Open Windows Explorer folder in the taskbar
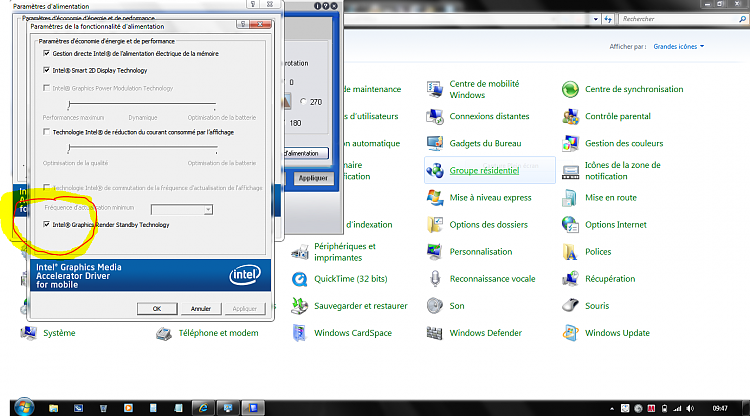750x416 pixels. click(x=54, y=408)
